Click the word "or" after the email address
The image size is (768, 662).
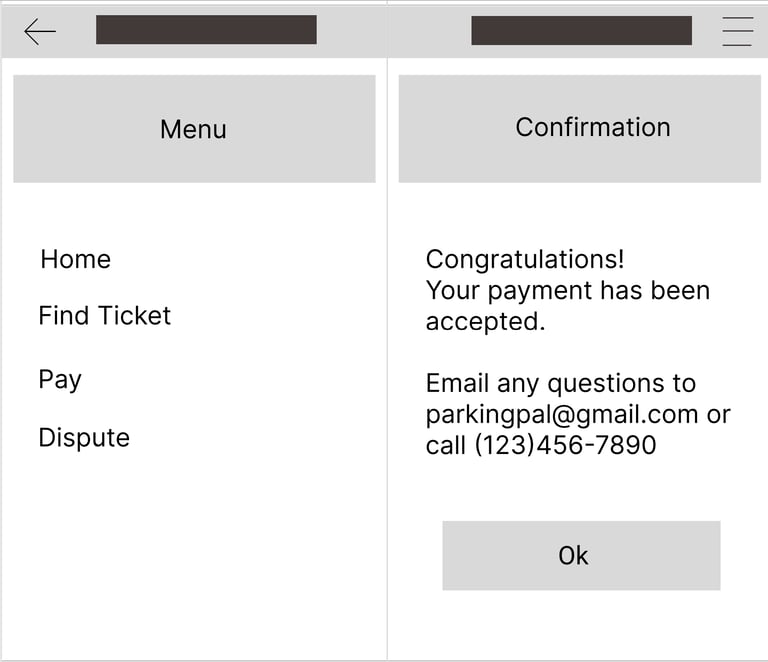click(x=718, y=414)
